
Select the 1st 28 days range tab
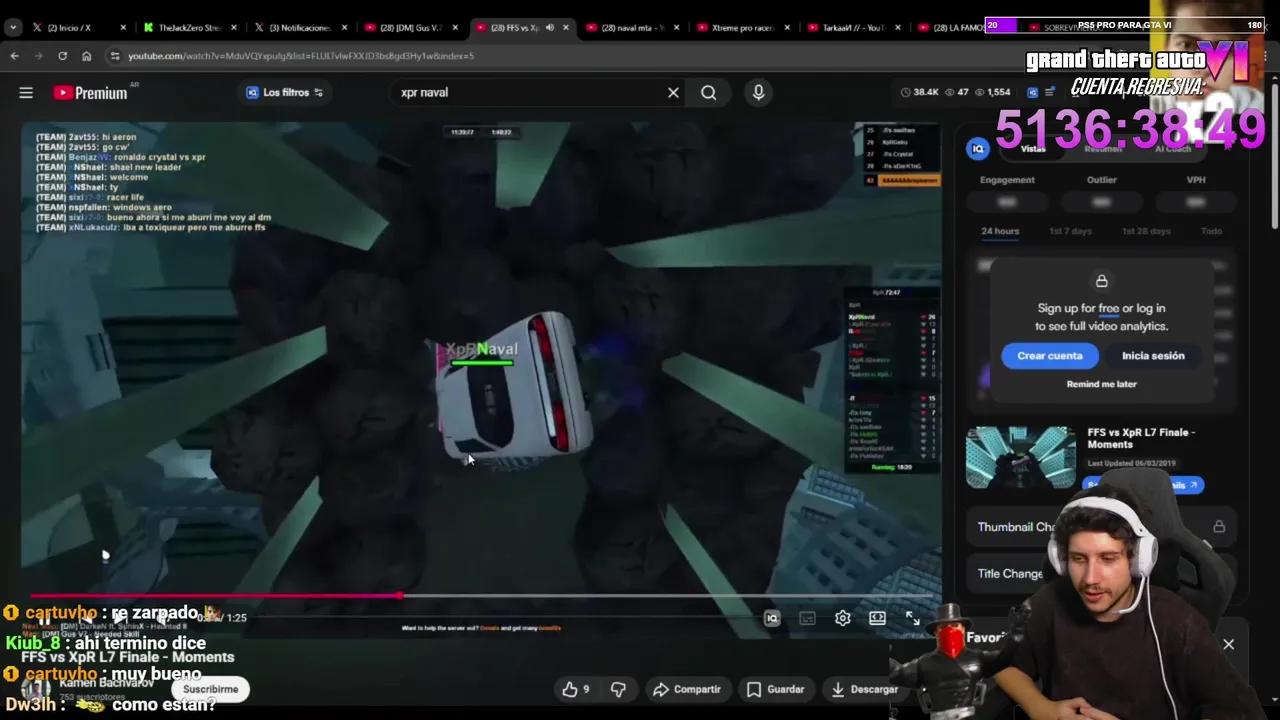tap(1146, 231)
